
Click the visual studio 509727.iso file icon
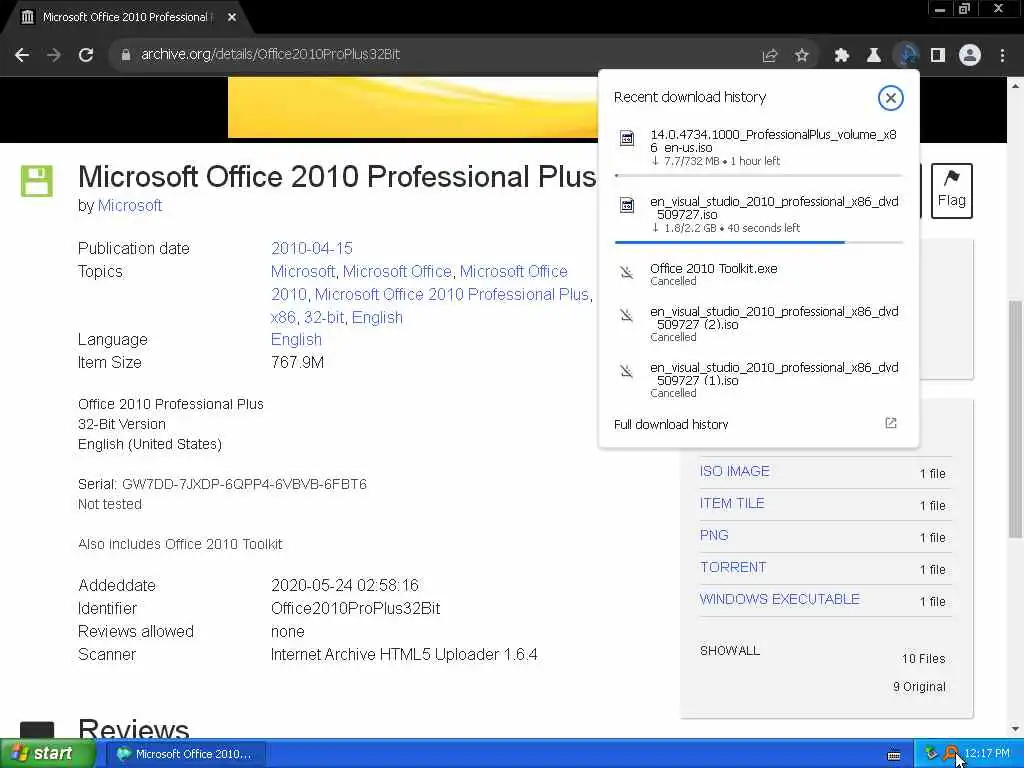point(627,206)
